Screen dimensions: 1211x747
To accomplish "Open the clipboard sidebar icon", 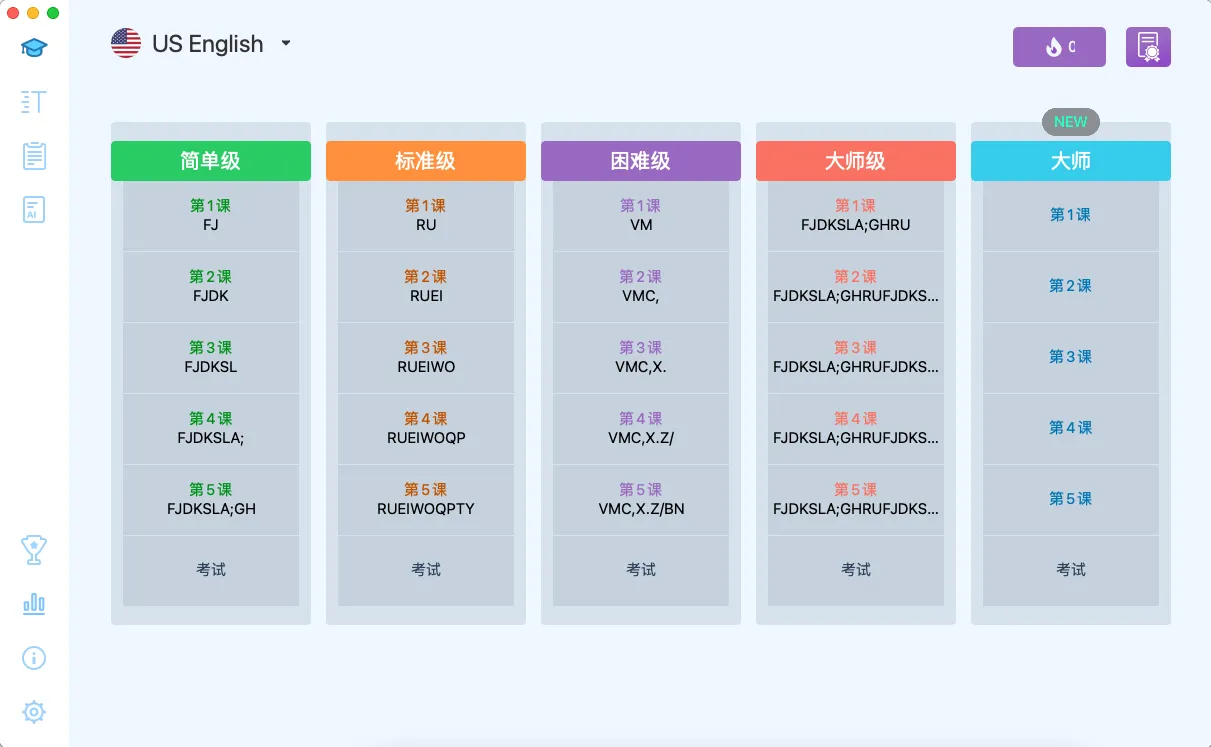I will point(34,155).
